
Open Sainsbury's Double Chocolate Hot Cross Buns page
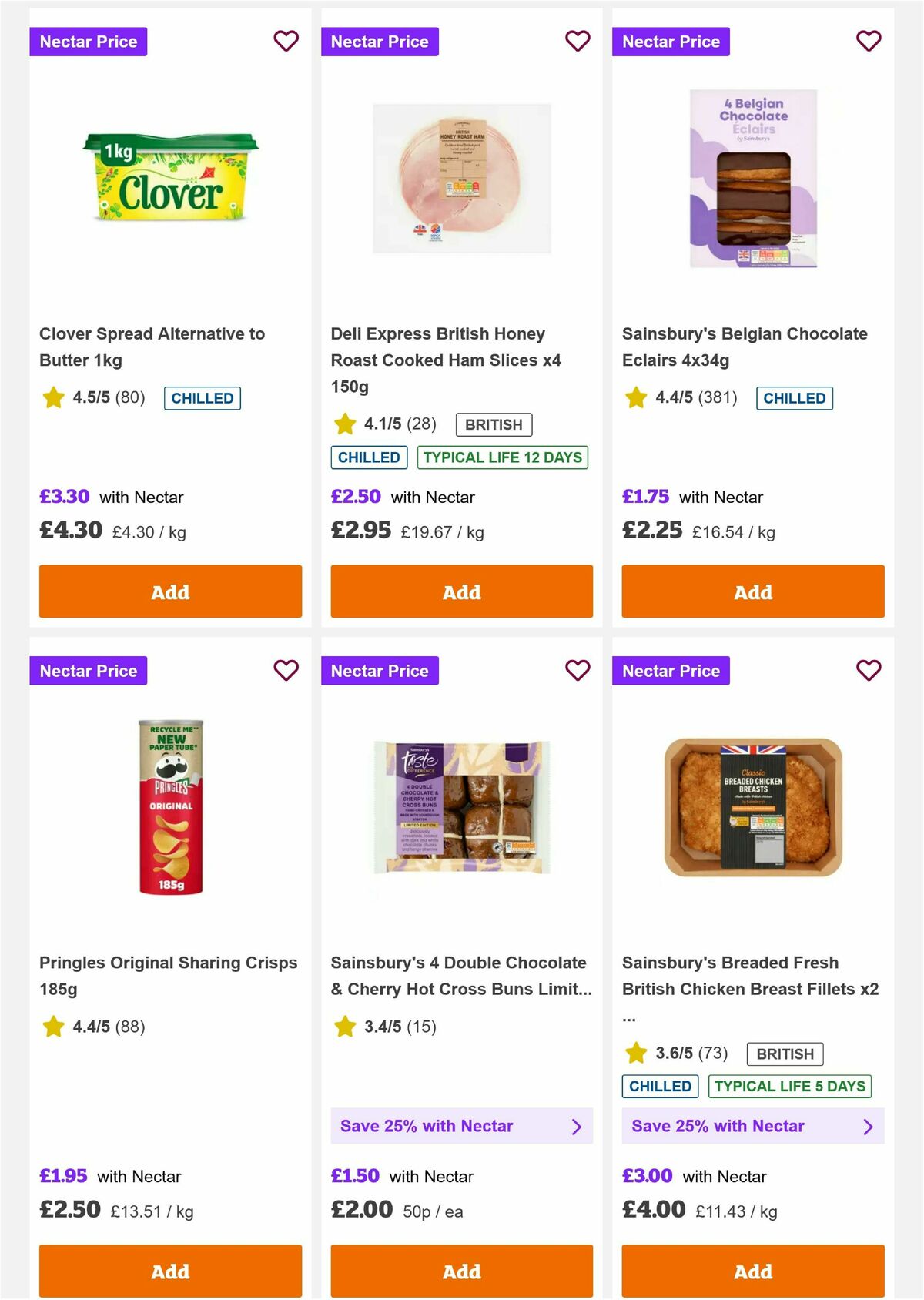tap(459, 975)
